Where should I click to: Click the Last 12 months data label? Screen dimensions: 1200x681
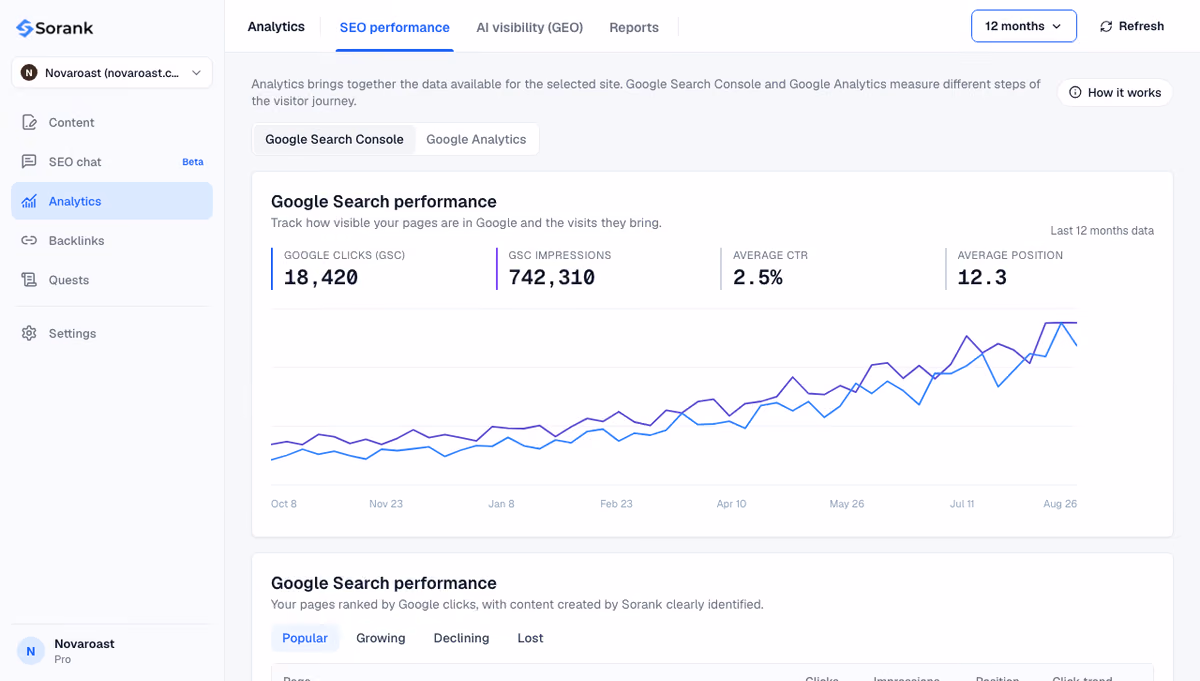pos(1102,231)
